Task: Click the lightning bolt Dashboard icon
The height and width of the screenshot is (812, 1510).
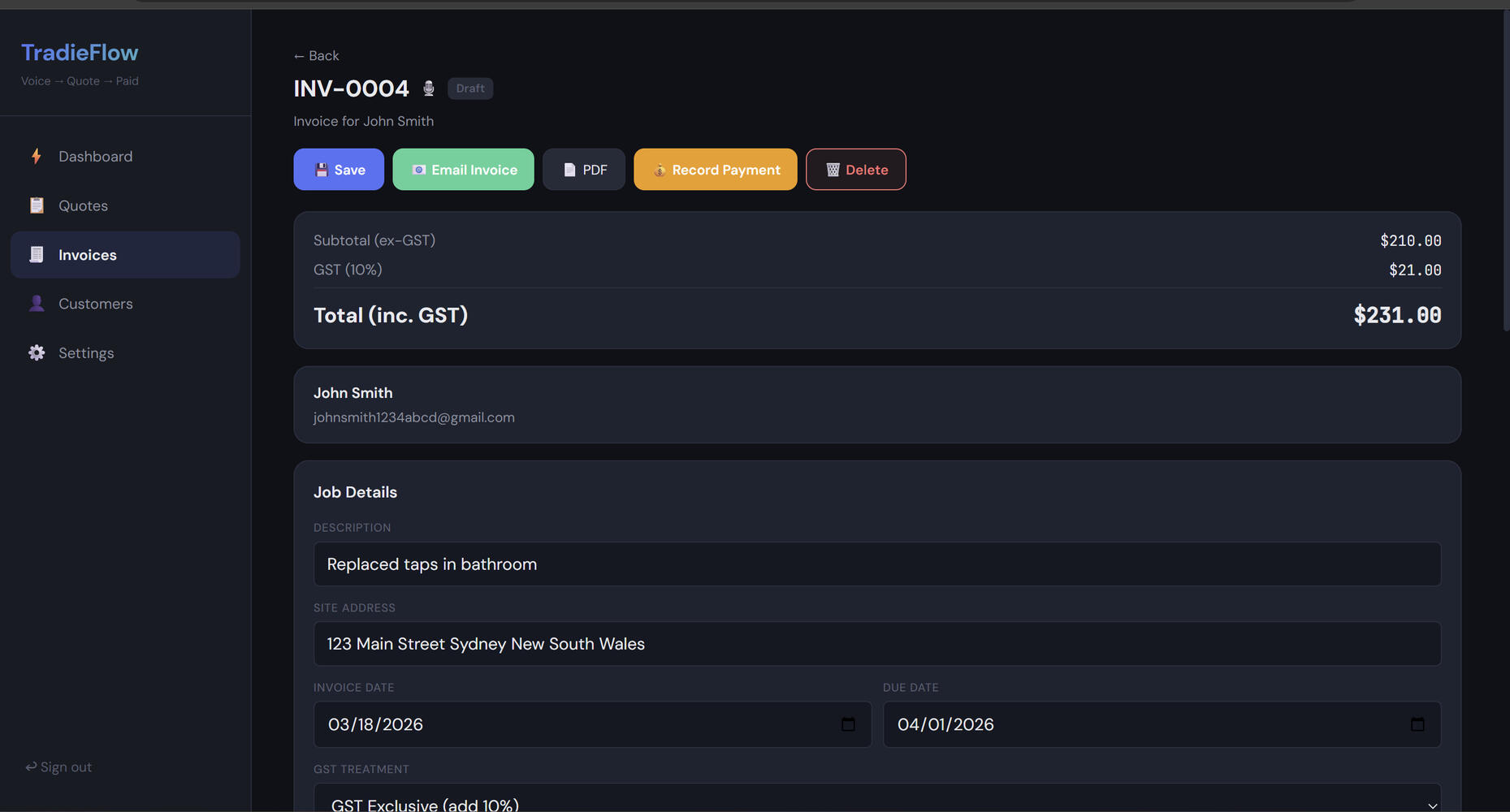Action: coord(37,156)
